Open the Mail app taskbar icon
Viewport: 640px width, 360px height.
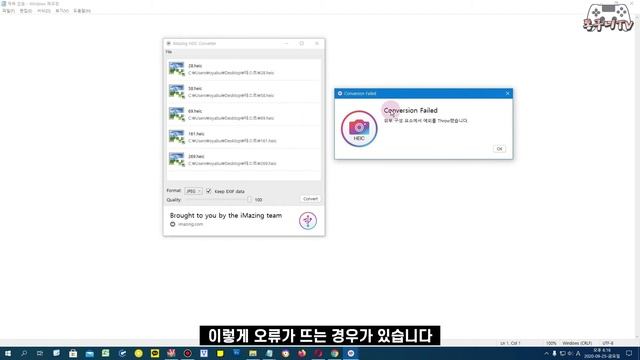(89, 353)
